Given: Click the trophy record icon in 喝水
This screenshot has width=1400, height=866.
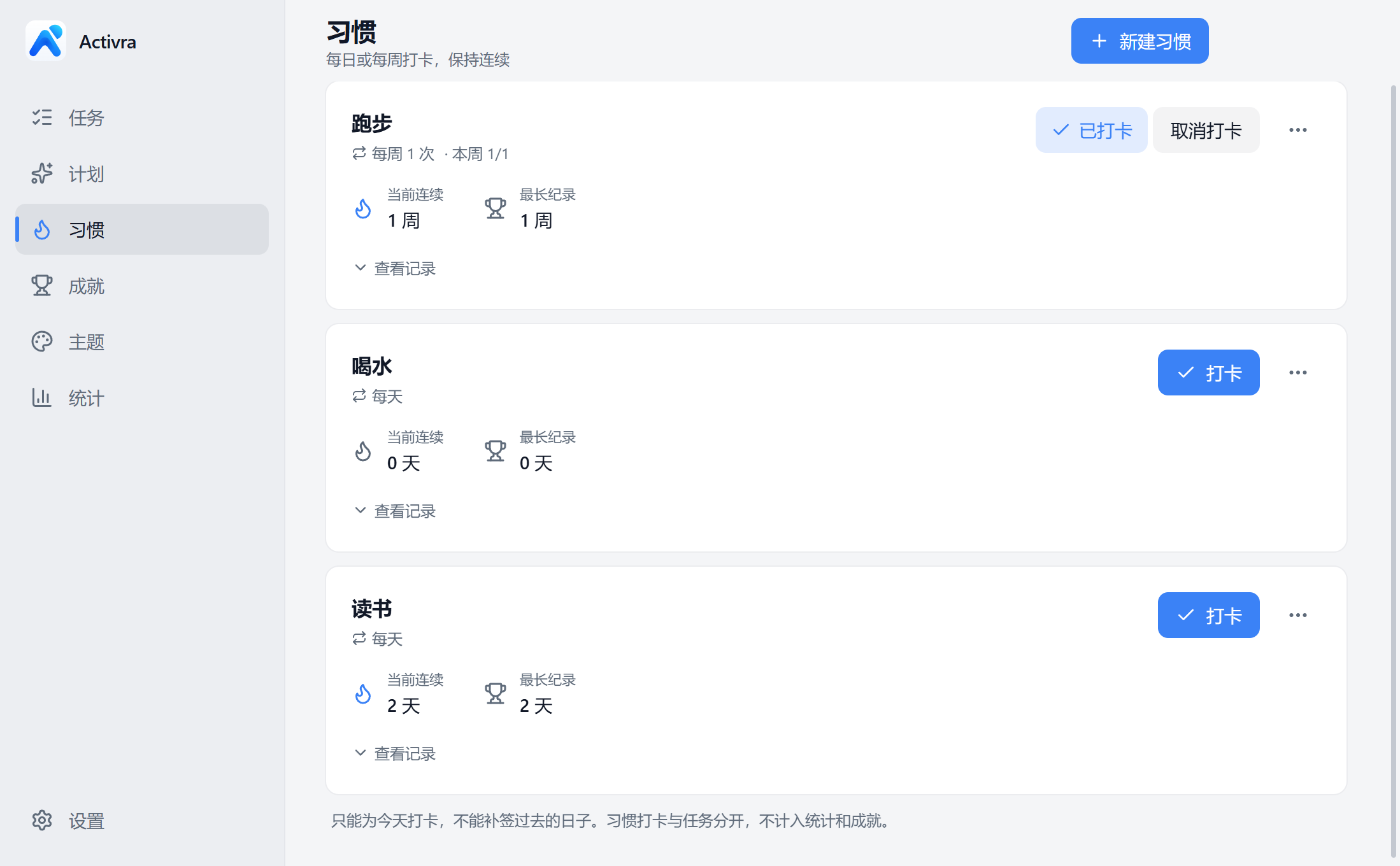Looking at the screenshot, I should [495, 451].
